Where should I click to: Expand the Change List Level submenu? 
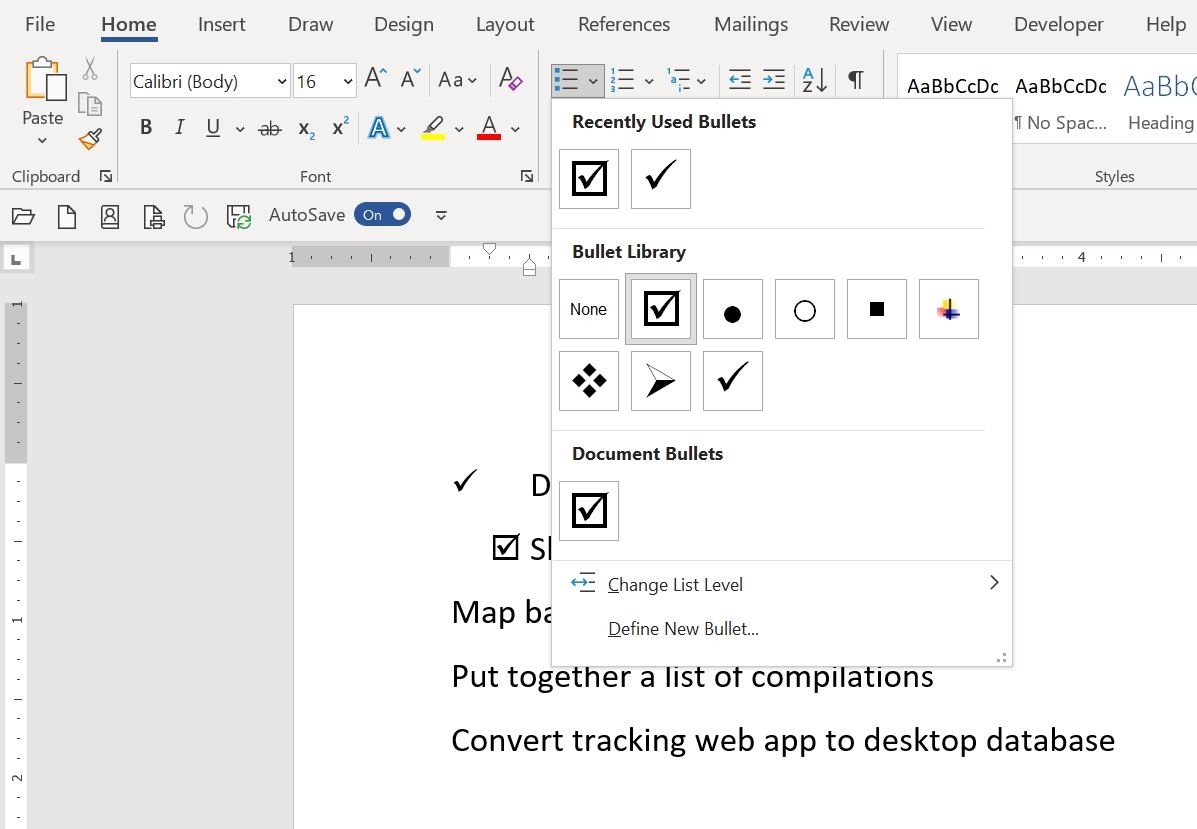(x=676, y=584)
